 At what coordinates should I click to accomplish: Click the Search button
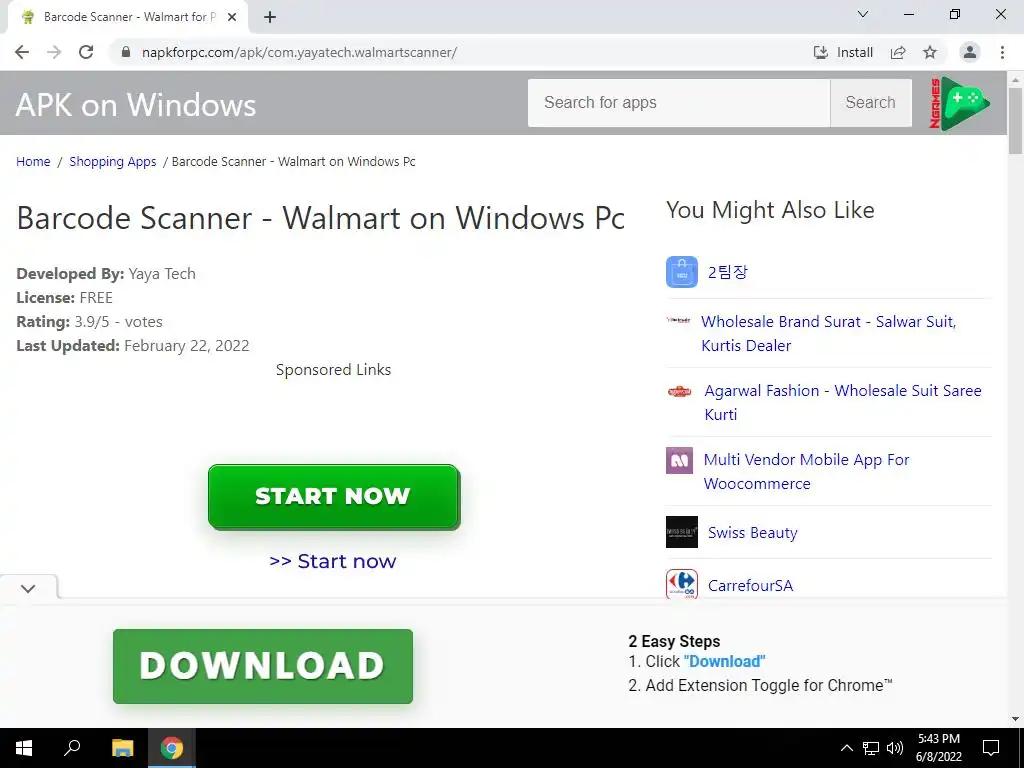[x=871, y=103]
